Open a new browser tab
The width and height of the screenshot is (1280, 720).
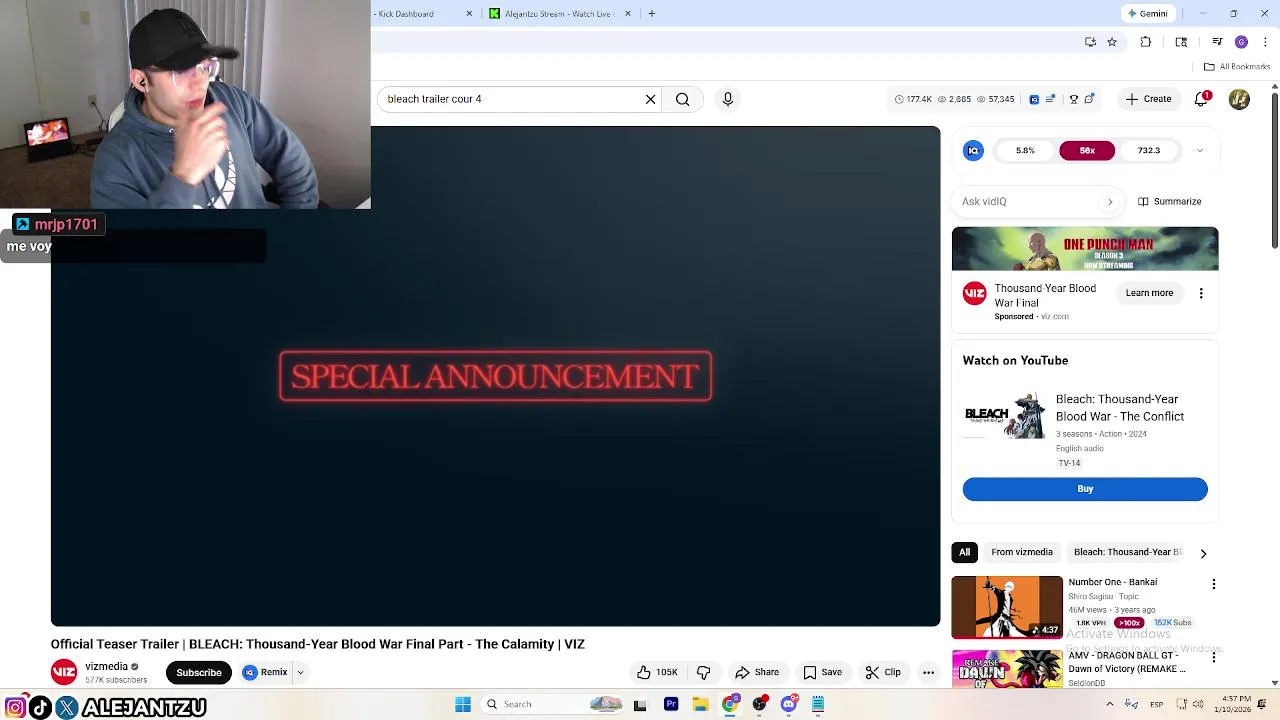(x=651, y=14)
